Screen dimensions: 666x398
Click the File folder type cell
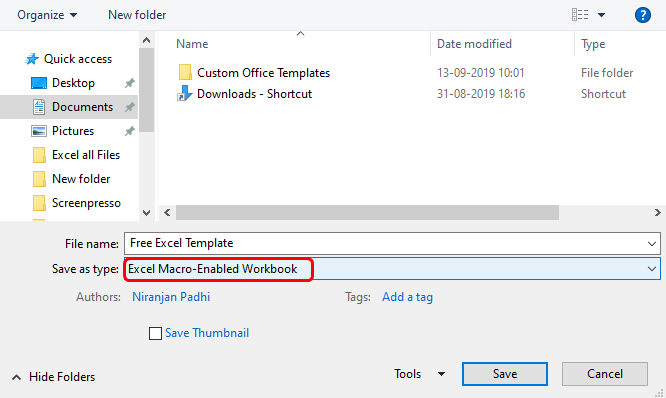(x=607, y=73)
